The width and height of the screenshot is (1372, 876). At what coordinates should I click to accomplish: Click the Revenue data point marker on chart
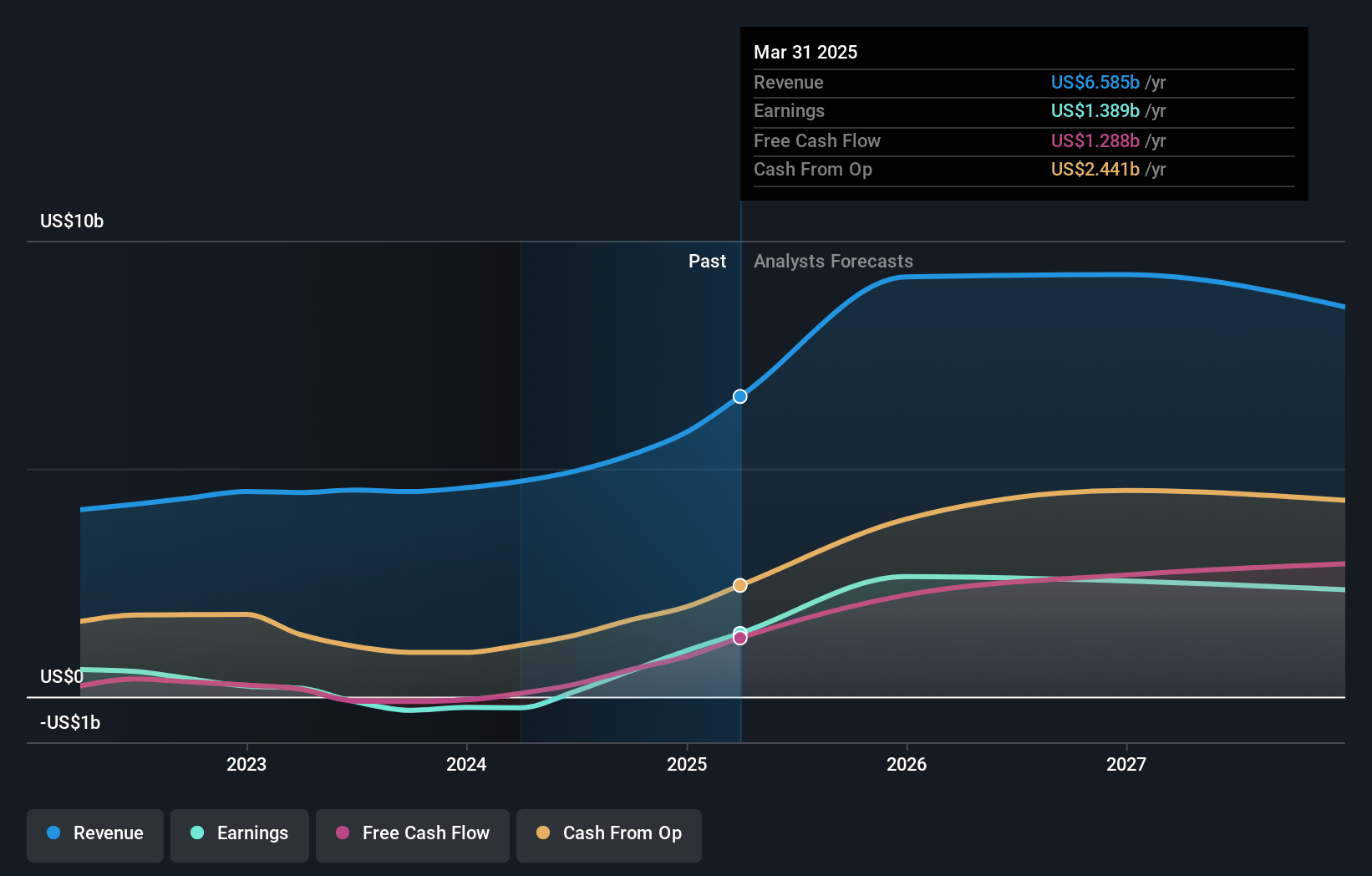click(x=740, y=396)
